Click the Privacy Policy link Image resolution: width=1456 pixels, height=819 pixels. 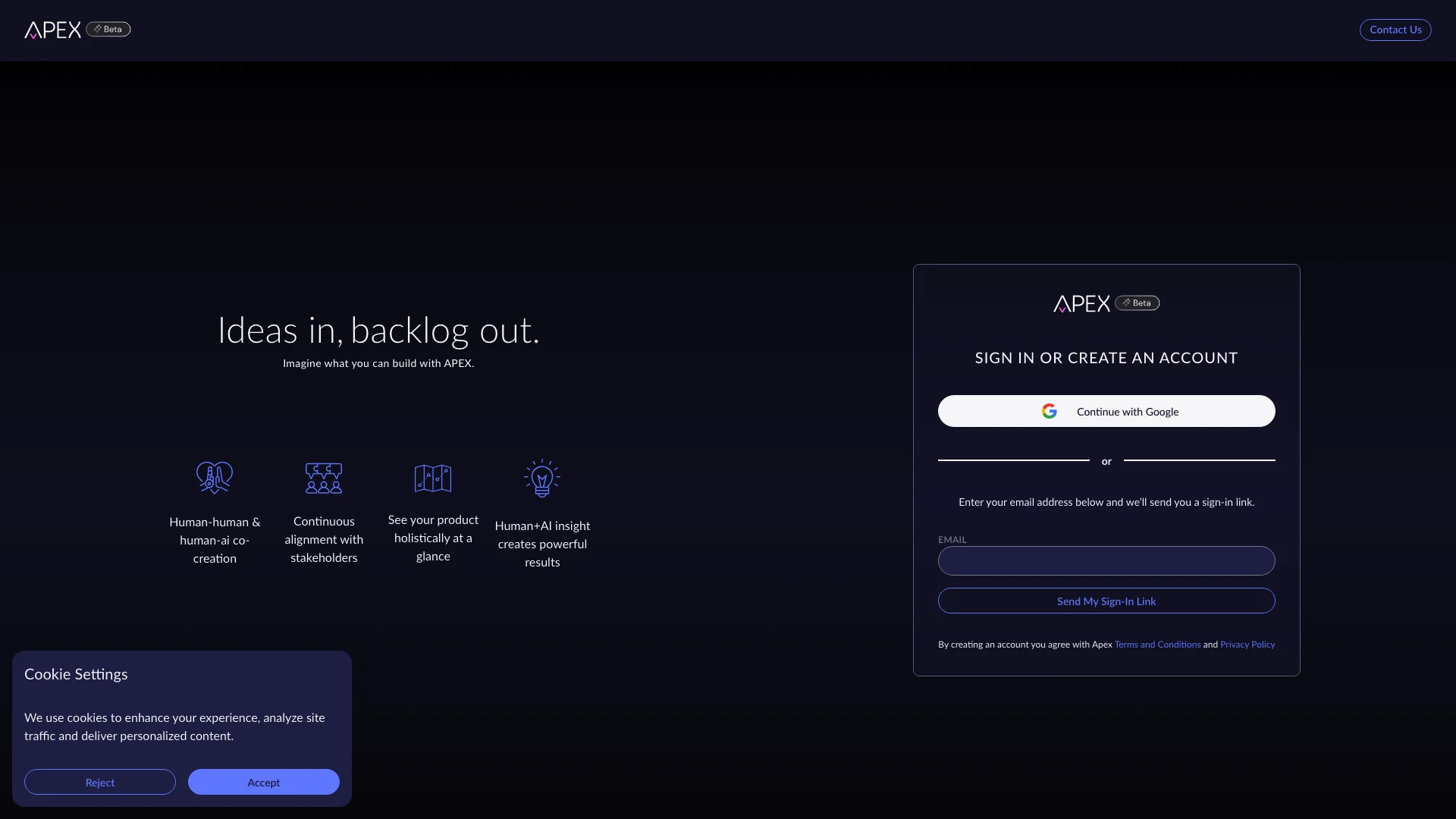(x=1247, y=644)
